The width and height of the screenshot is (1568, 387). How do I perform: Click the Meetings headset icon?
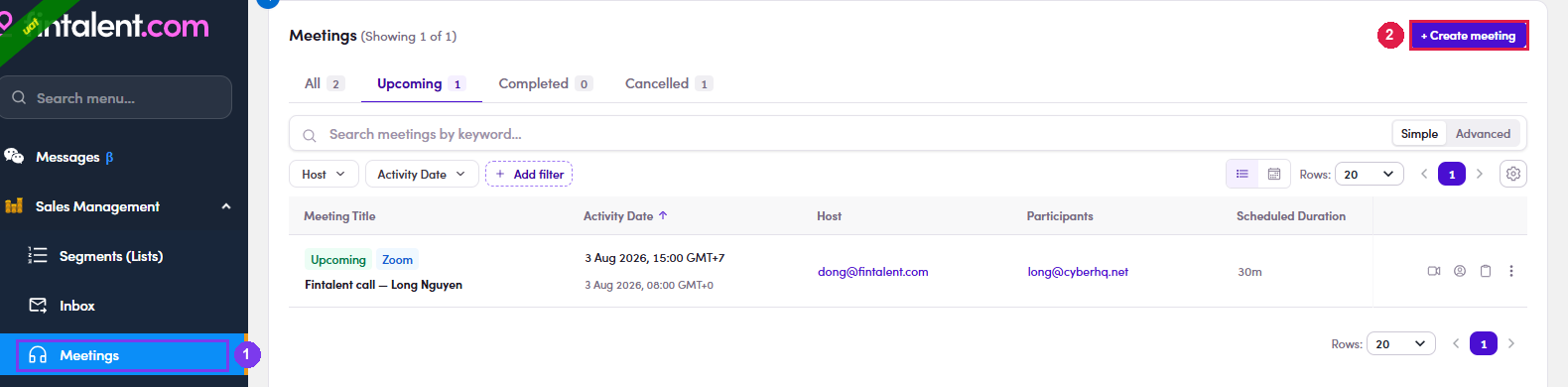click(38, 355)
